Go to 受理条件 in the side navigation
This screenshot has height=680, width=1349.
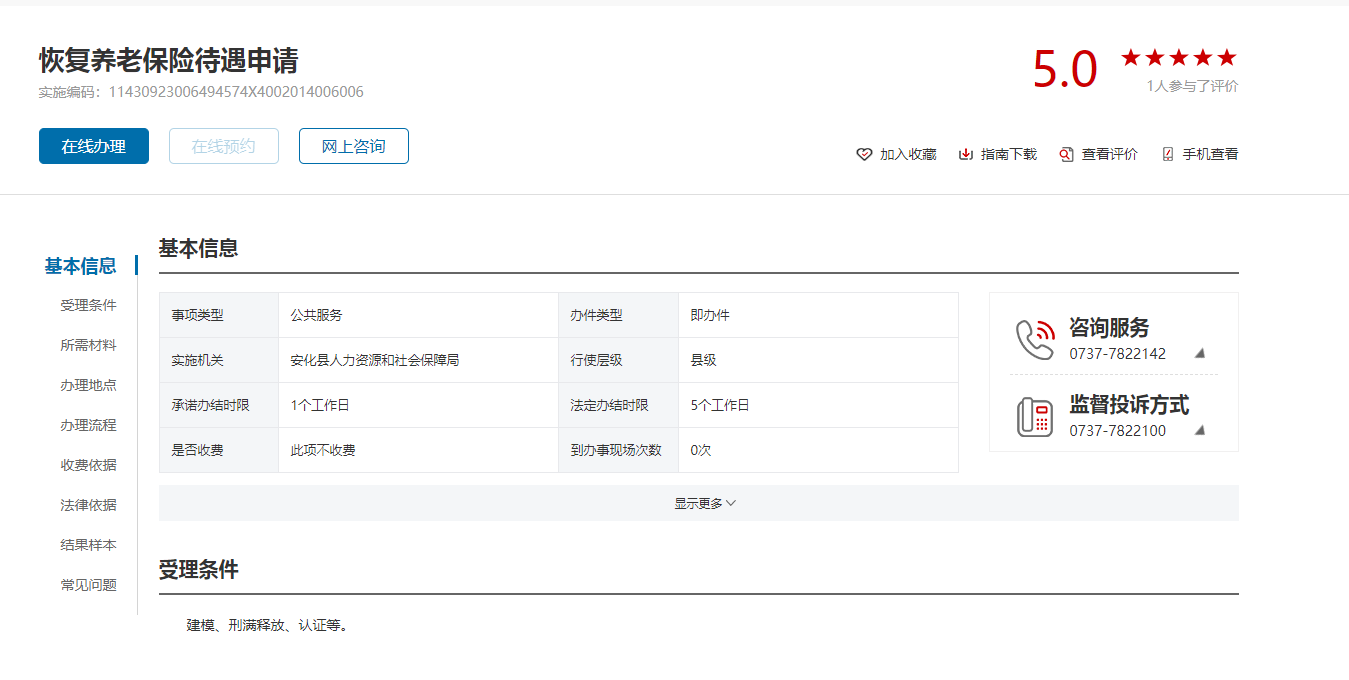[x=88, y=306]
